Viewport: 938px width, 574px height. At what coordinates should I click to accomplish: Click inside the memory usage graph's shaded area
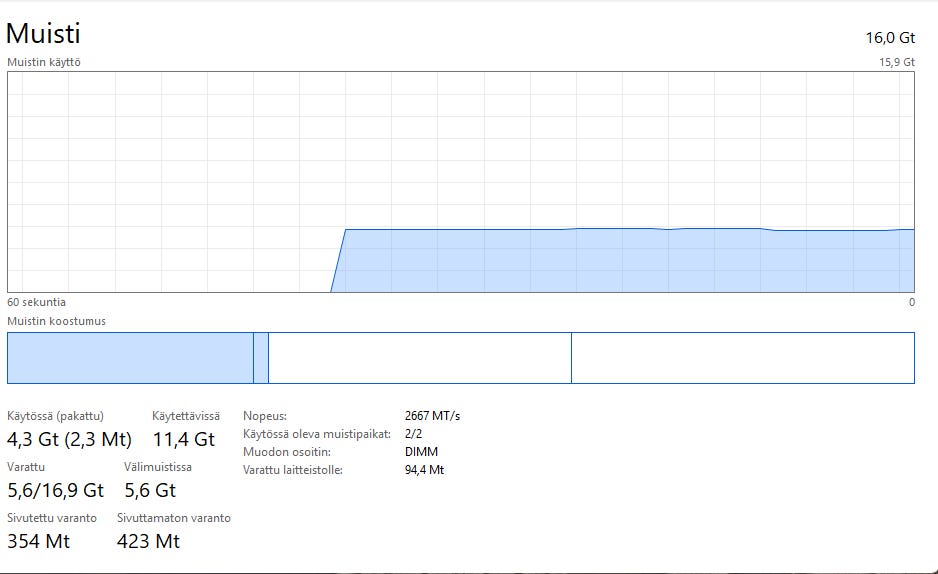(x=620, y=260)
